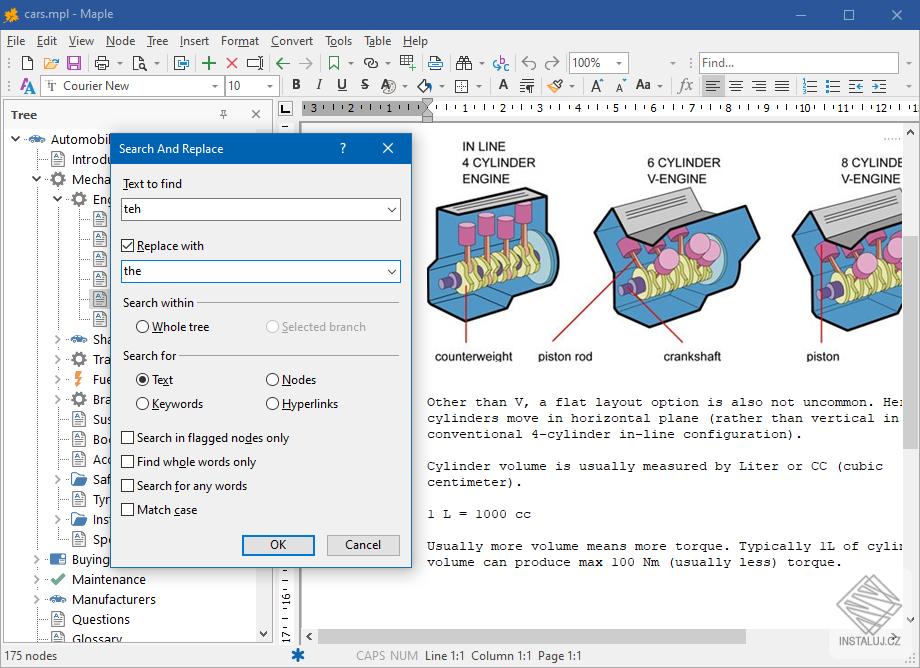Uncheck the Replace with checkbox

pyautogui.click(x=127, y=246)
